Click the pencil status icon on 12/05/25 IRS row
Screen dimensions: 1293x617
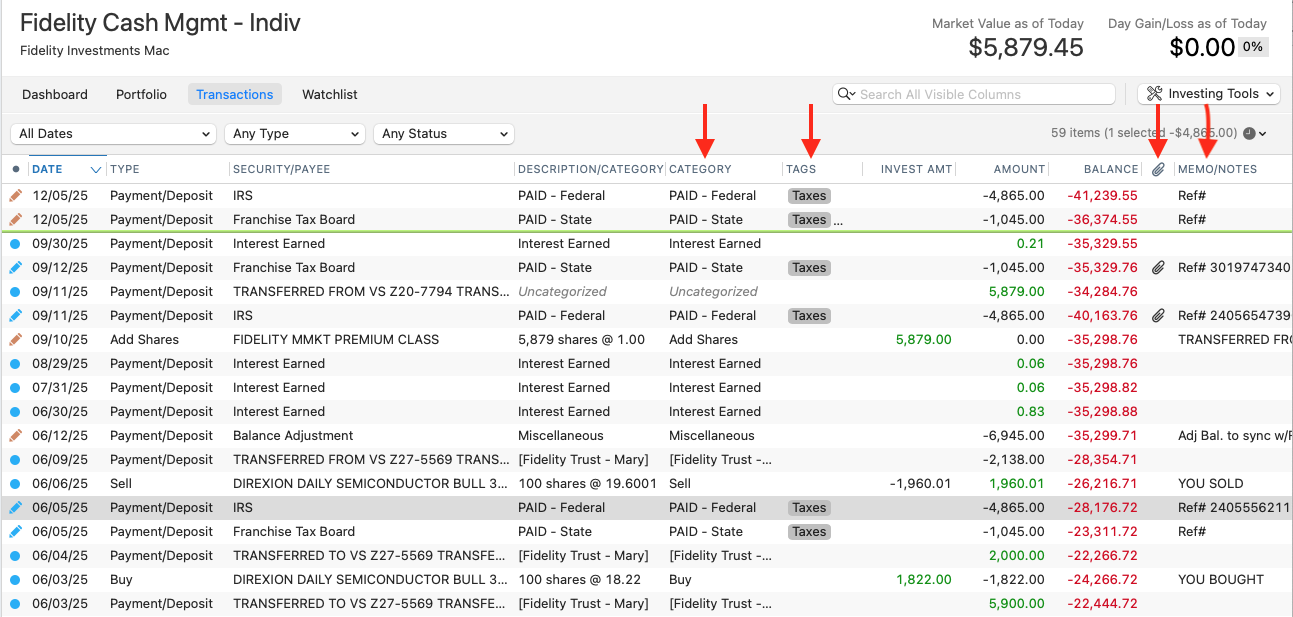pos(15,196)
